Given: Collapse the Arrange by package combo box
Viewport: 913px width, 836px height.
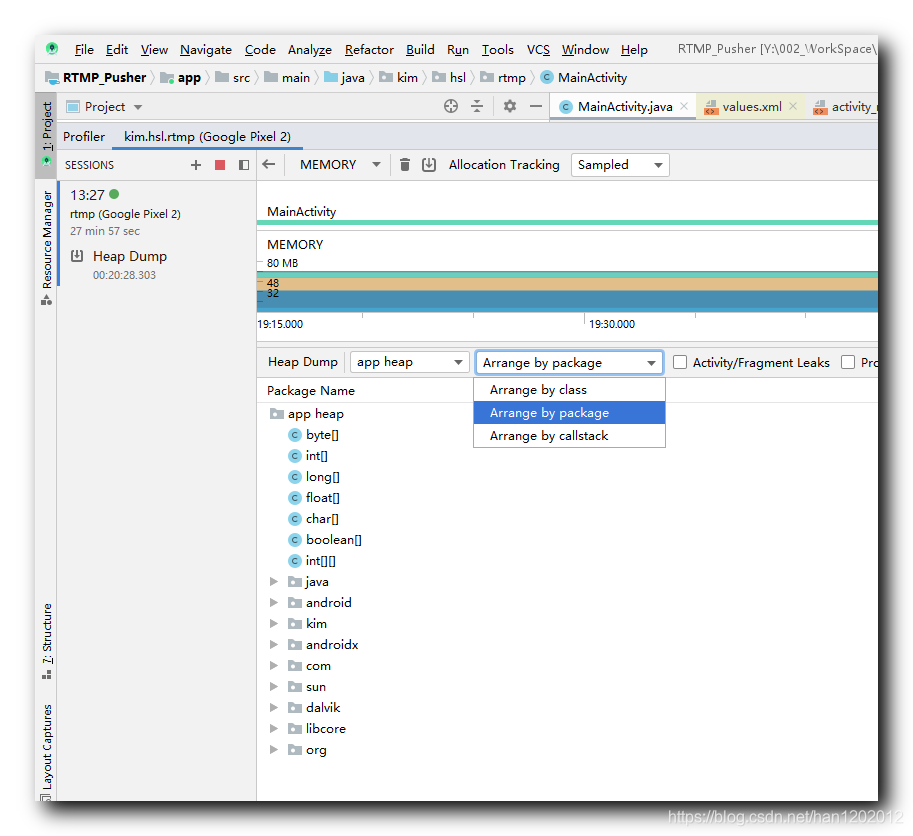Looking at the screenshot, I should pyautogui.click(x=569, y=363).
